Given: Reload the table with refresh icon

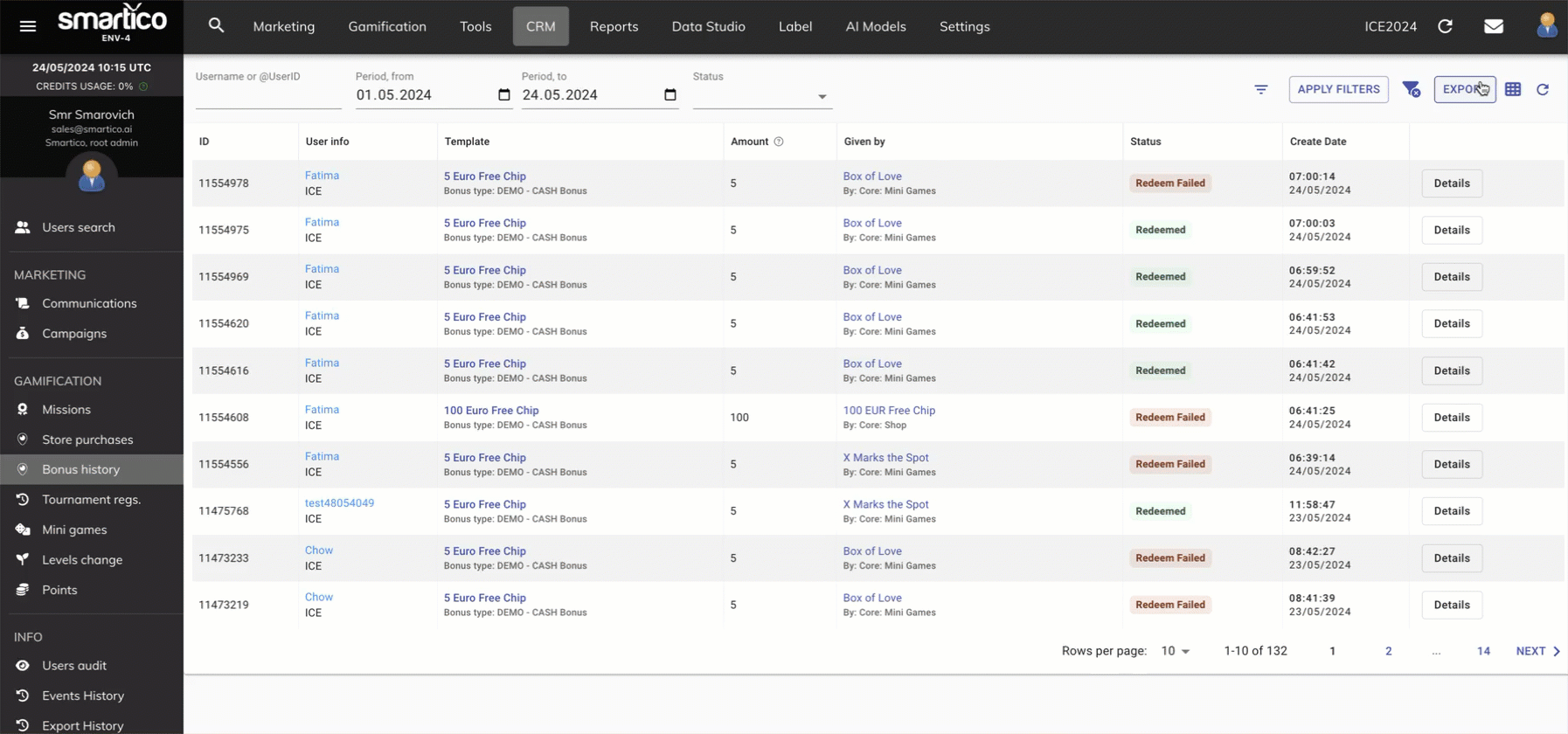Looking at the screenshot, I should (x=1543, y=89).
